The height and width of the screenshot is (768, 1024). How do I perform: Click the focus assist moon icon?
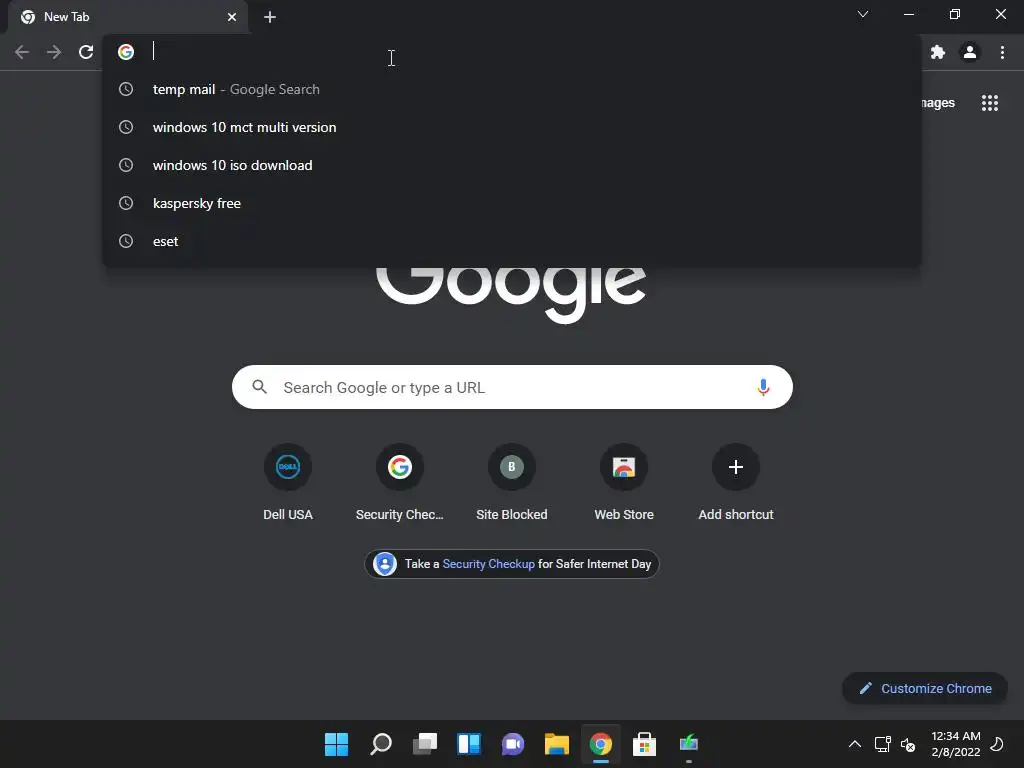[997, 744]
